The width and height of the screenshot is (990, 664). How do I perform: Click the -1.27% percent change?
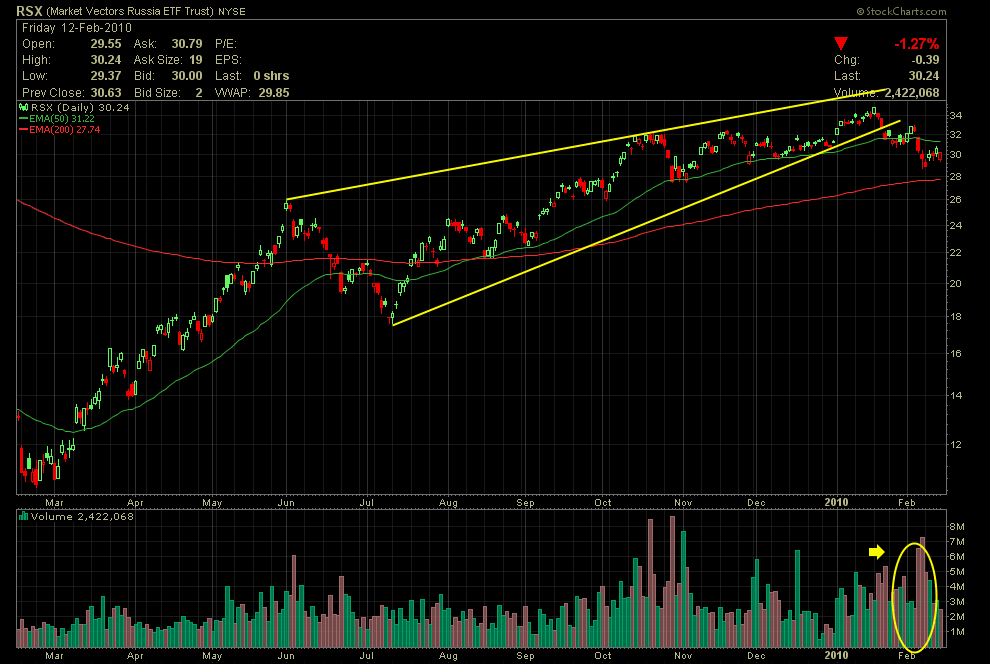916,44
